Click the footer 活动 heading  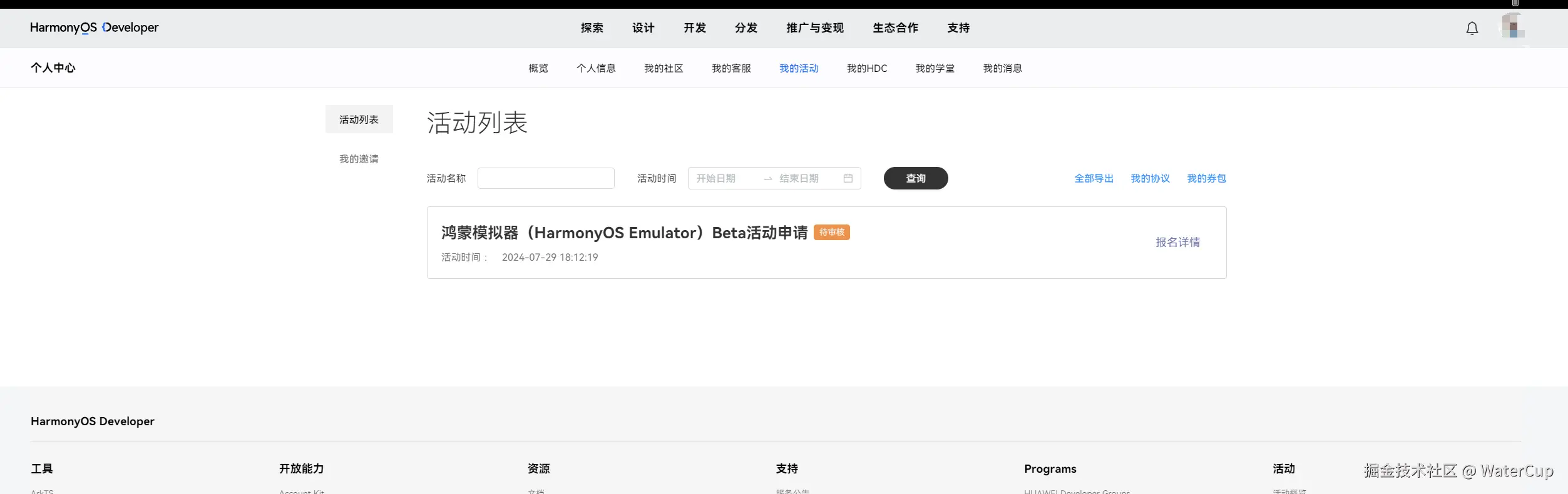(1284, 468)
